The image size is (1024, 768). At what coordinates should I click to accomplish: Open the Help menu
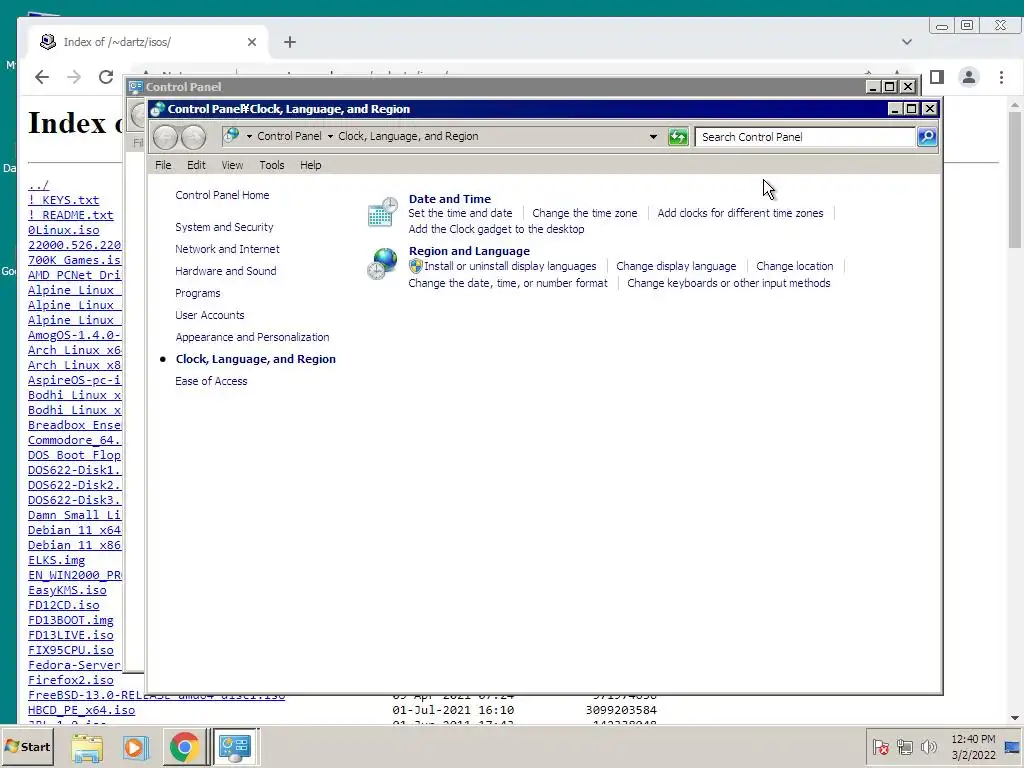pyautogui.click(x=310, y=165)
